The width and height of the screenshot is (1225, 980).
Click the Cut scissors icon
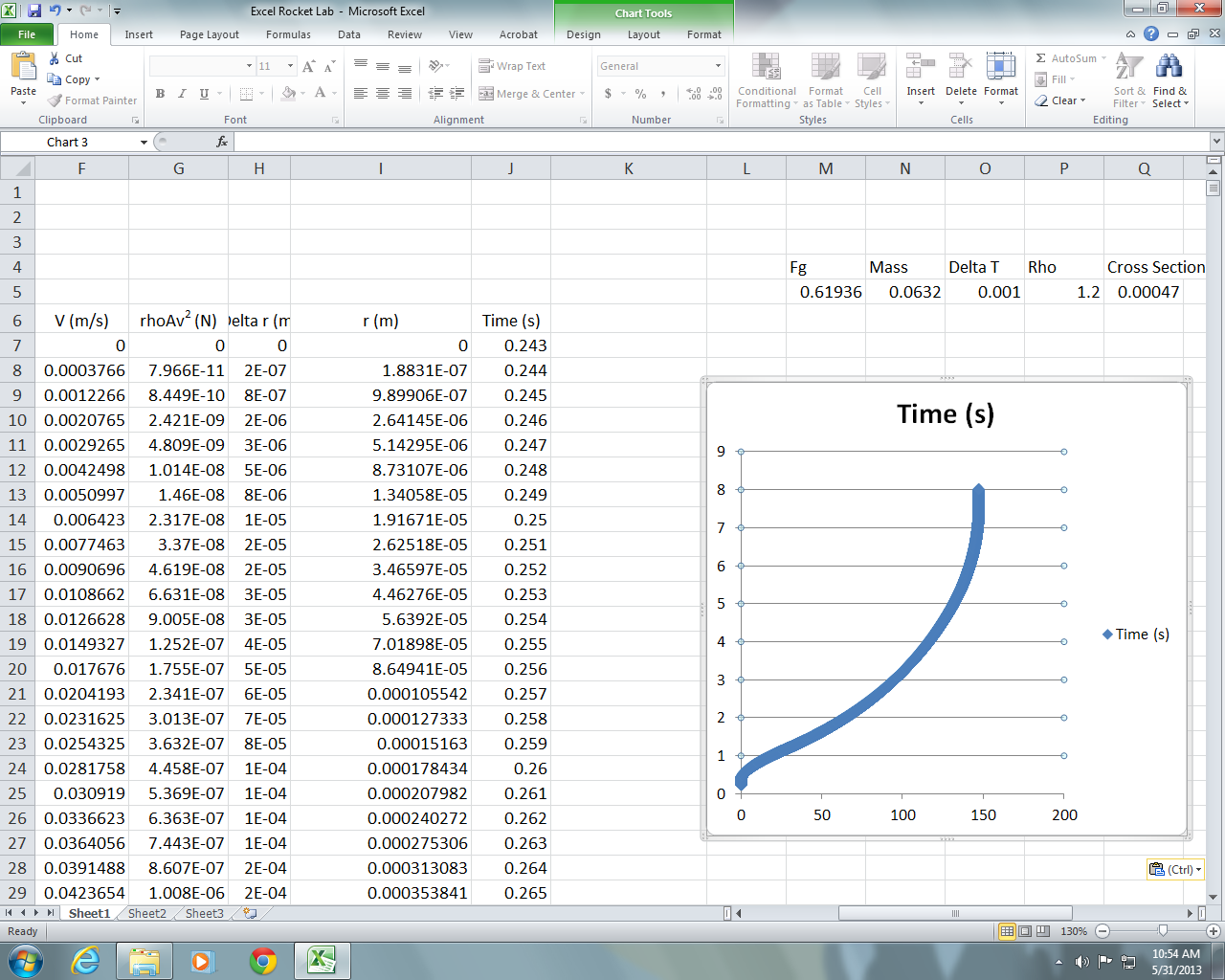click(x=55, y=58)
